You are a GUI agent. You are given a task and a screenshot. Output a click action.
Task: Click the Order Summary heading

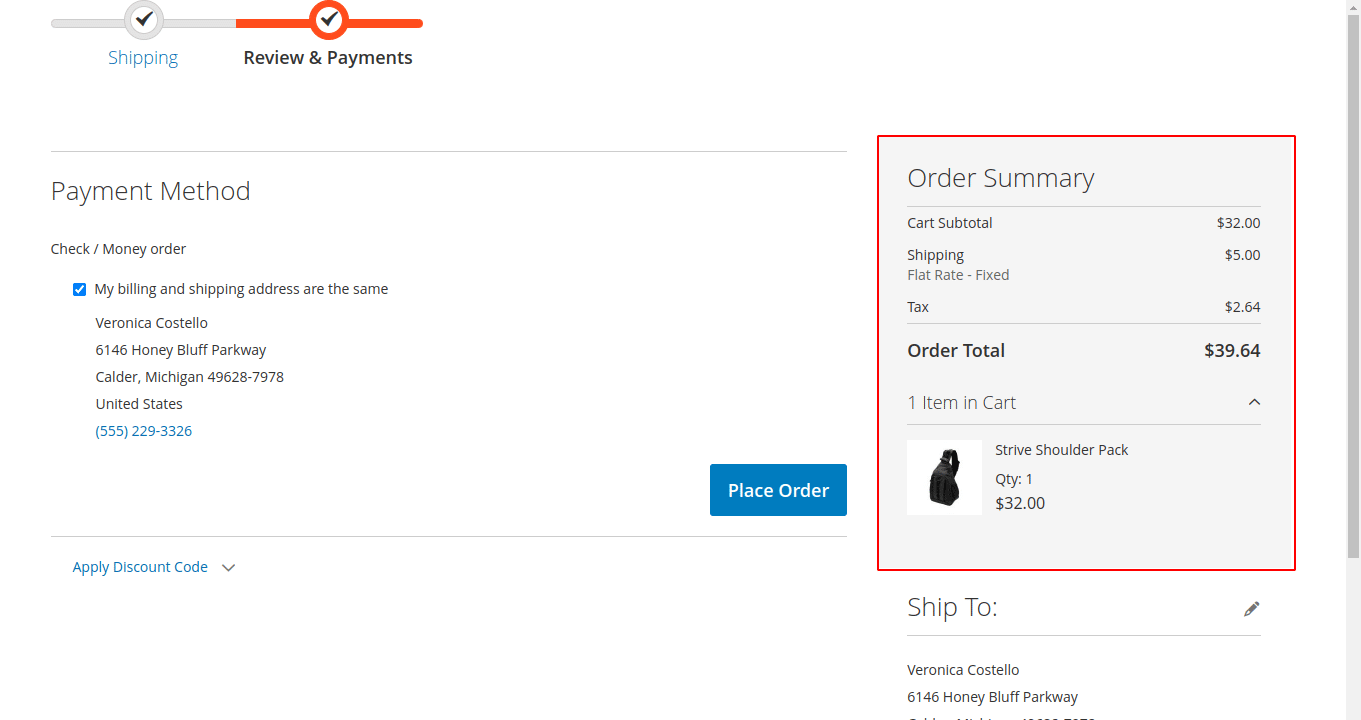coord(1000,178)
